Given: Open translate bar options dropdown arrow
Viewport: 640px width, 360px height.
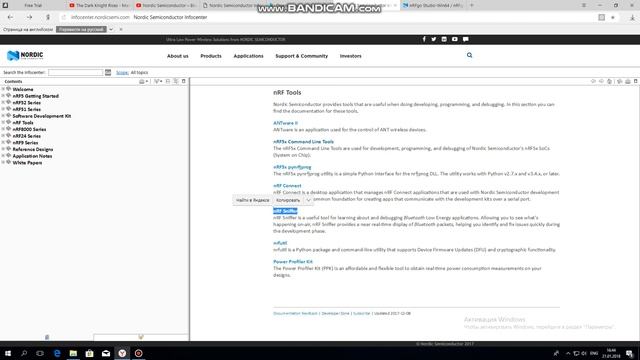Looking at the screenshot, I should click(x=111, y=29).
